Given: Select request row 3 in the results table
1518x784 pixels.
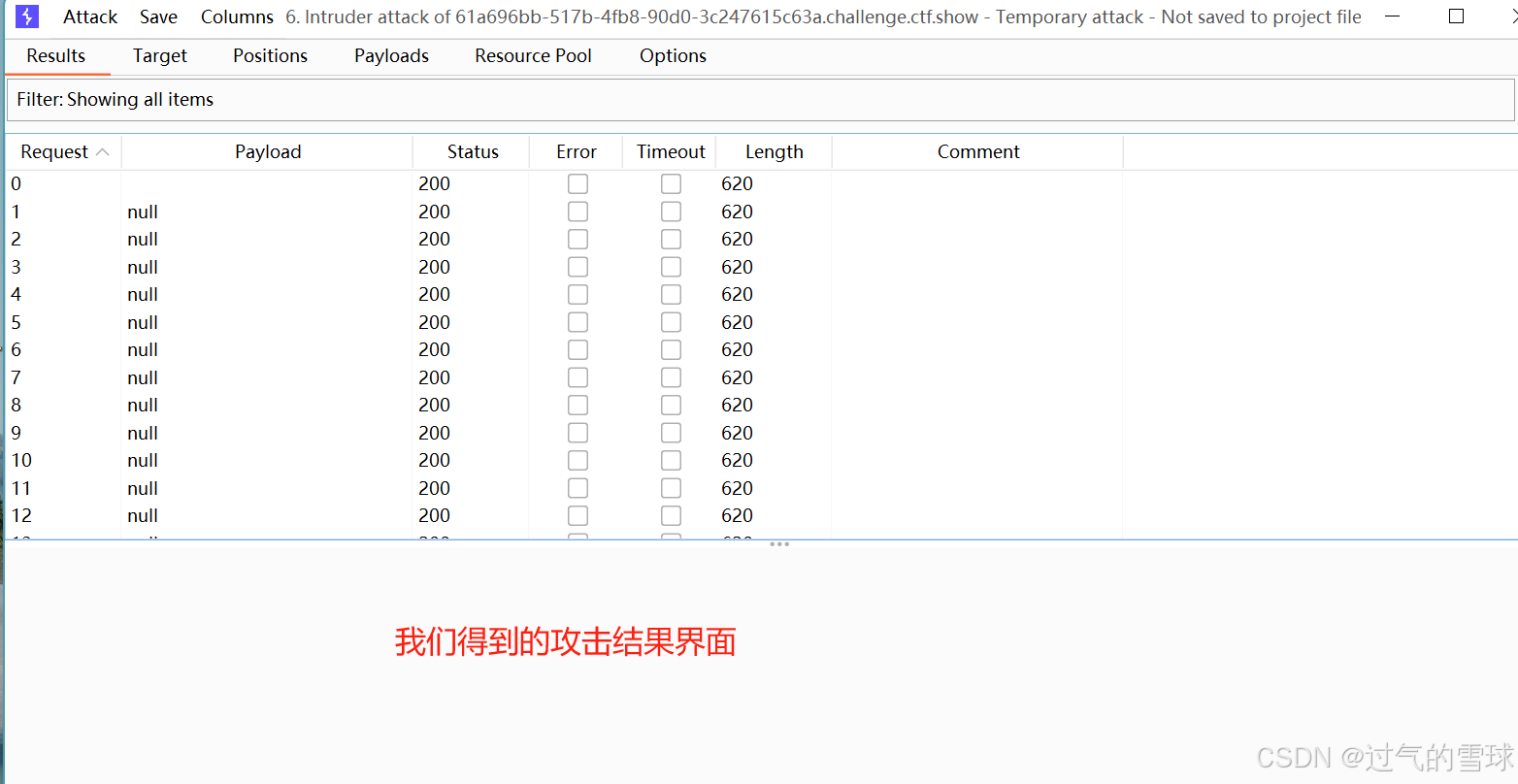Looking at the screenshot, I should 291,267.
